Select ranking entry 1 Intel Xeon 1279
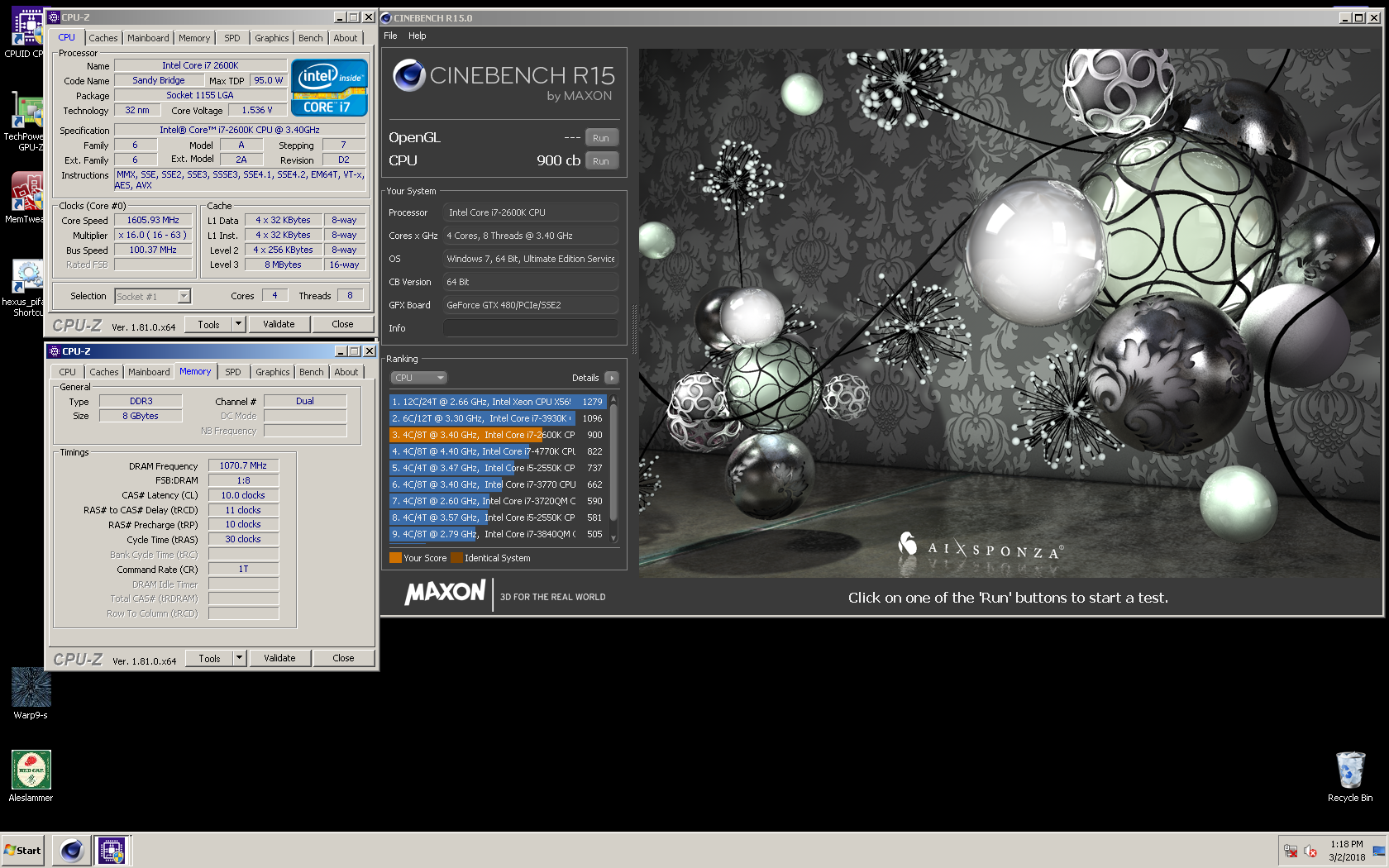 498,402
